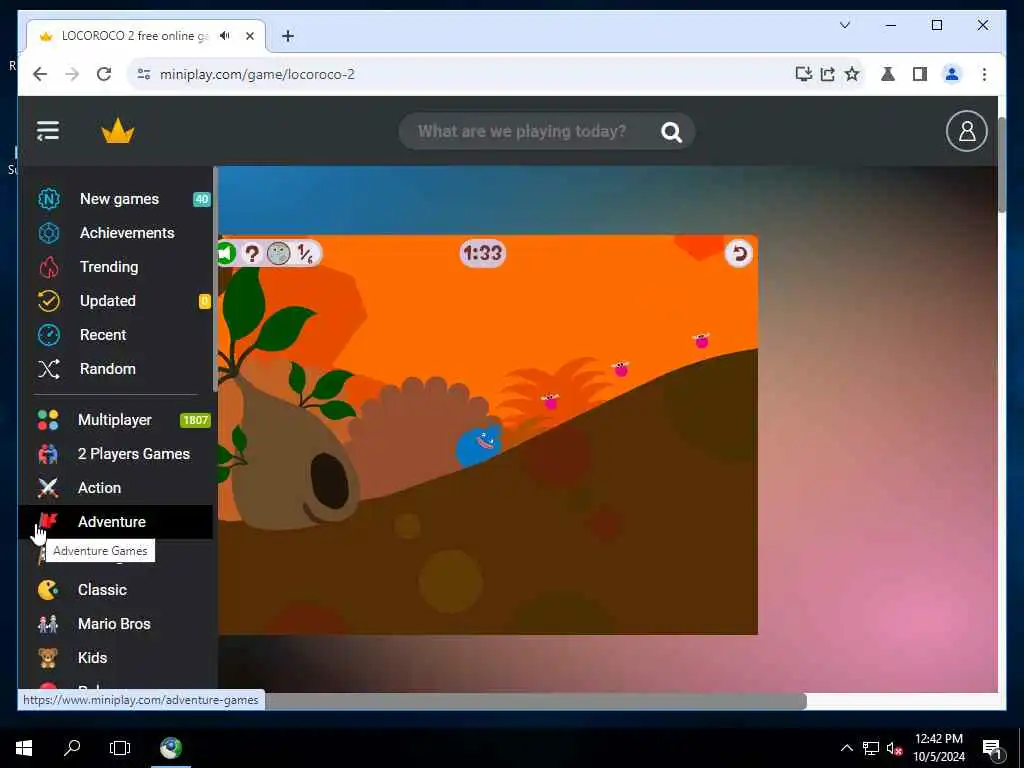Open the notification center icon
The image size is (1024, 768).
click(992, 748)
